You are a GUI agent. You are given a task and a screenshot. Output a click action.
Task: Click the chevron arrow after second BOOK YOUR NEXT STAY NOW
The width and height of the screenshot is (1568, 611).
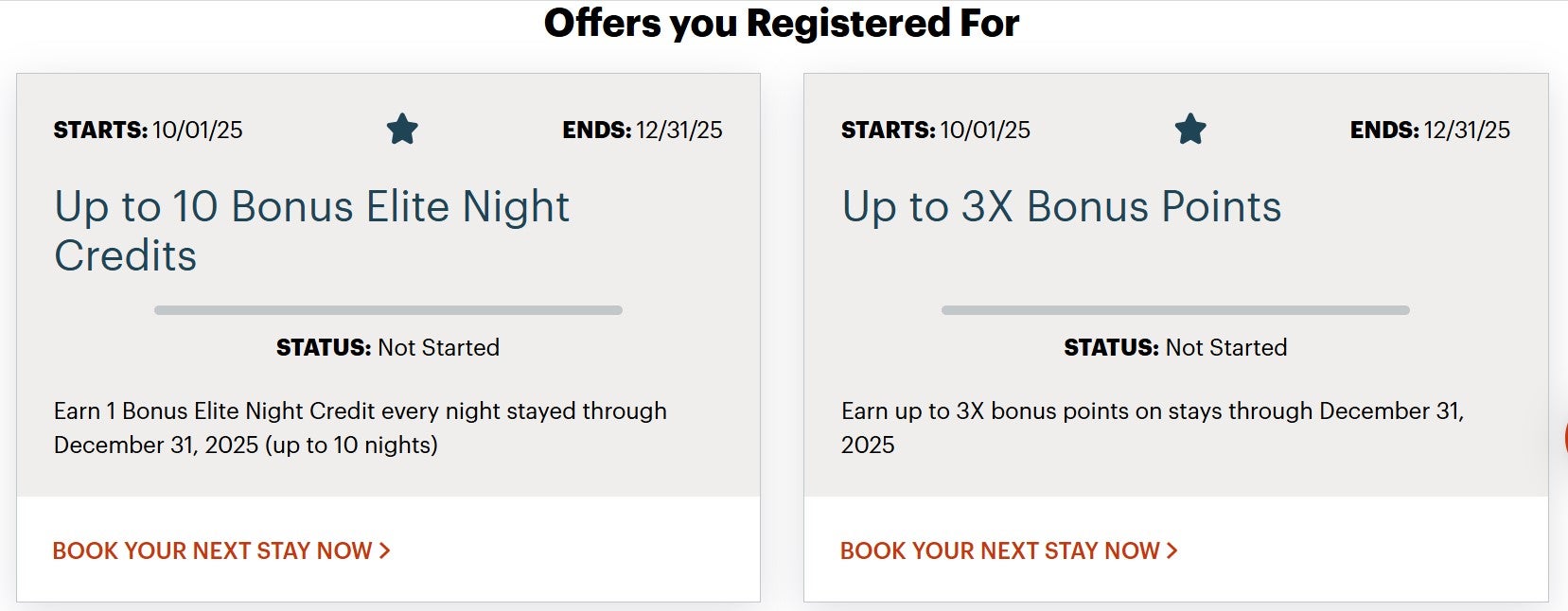[1173, 550]
